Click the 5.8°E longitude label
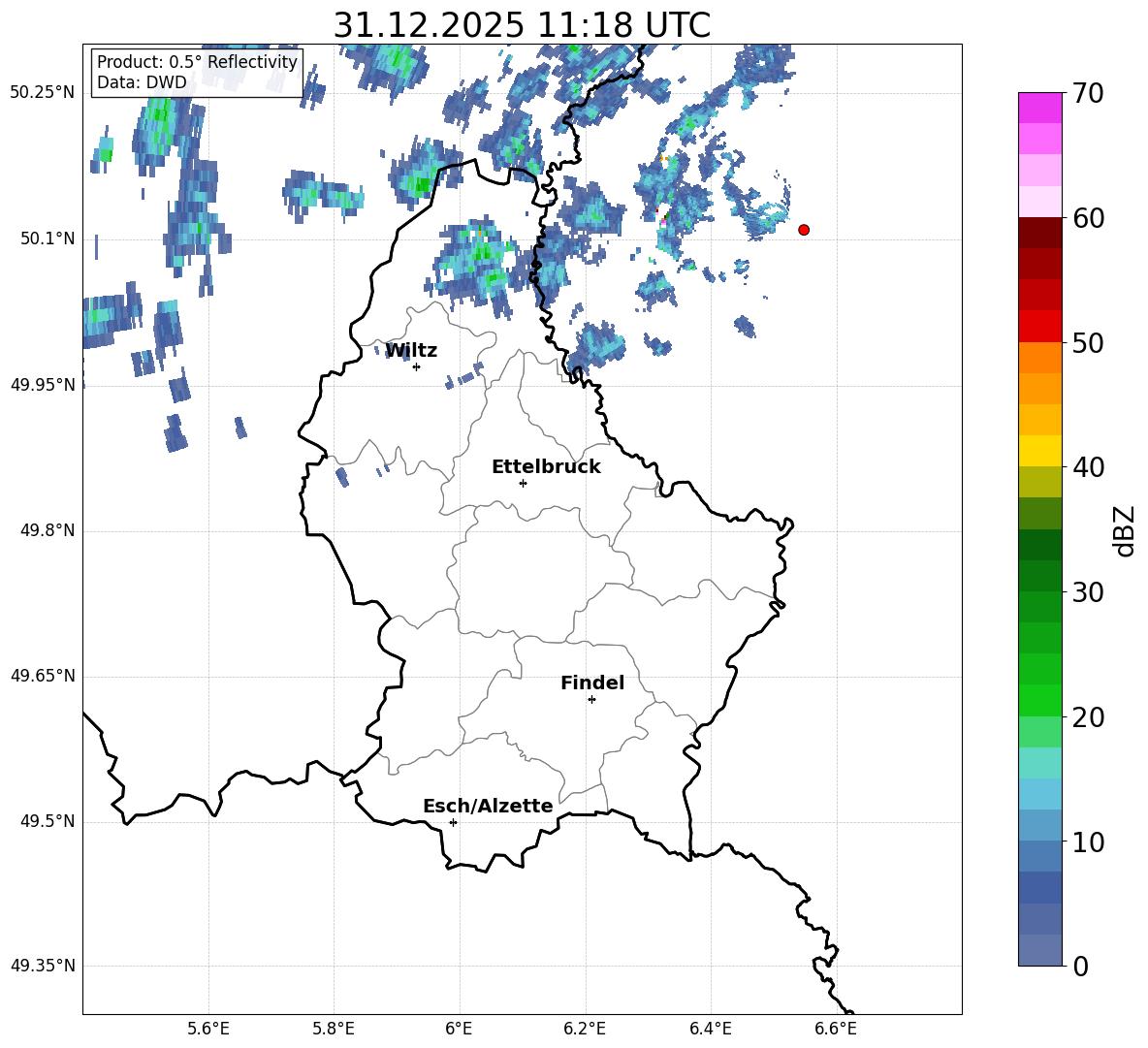The width and height of the screenshot is (1148, 1048). (x=334, y=1029)
